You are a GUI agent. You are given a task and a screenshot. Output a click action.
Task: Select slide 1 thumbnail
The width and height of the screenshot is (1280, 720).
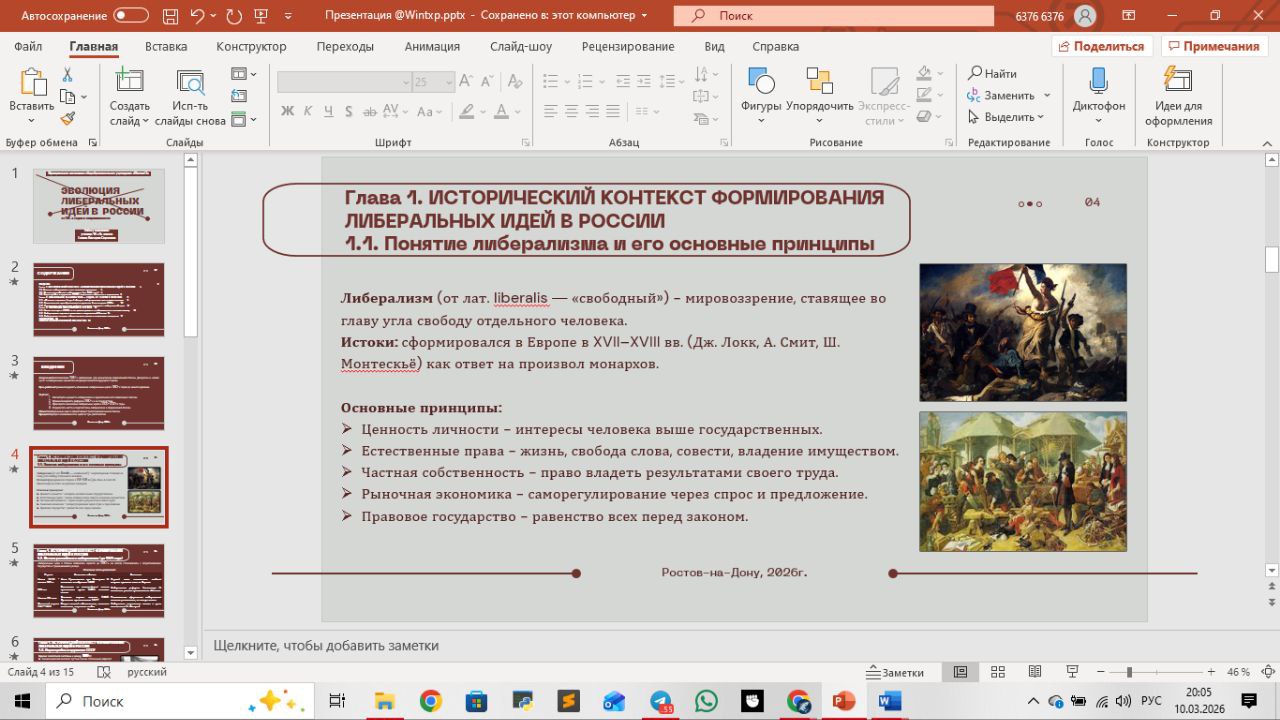click(98, 206)
